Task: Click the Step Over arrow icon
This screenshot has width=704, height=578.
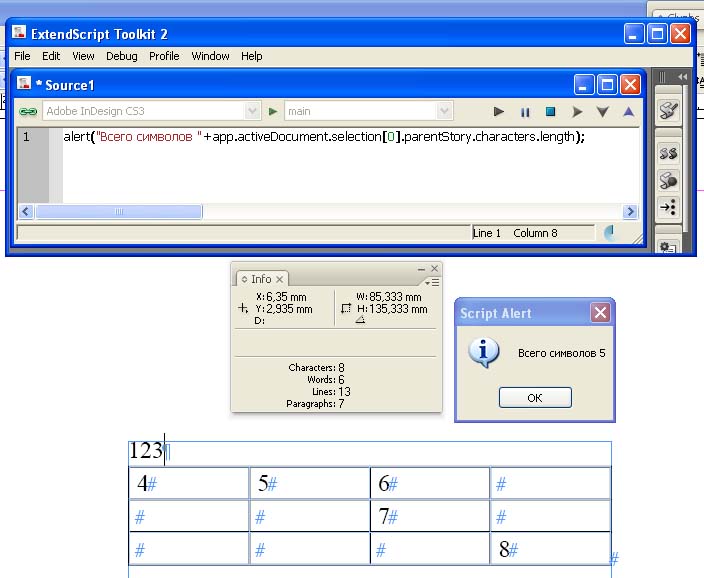Action: 577,112
